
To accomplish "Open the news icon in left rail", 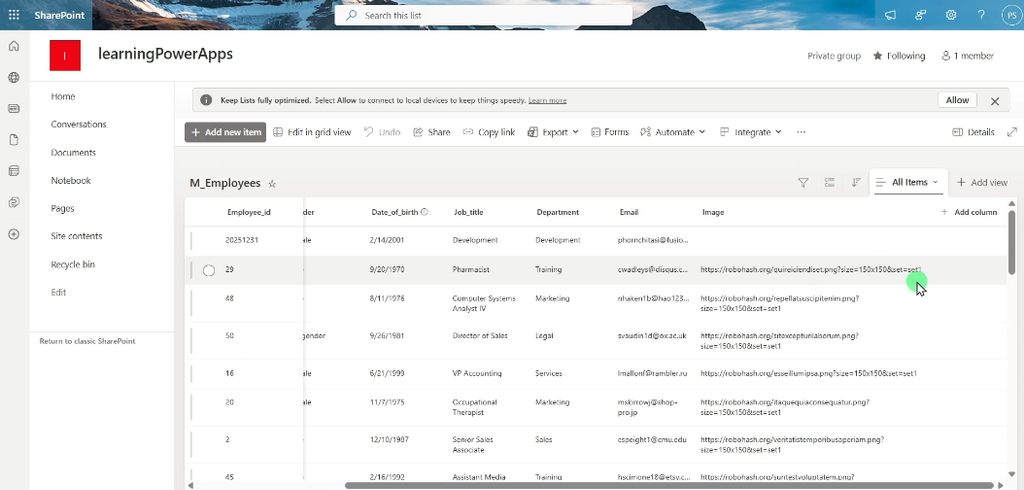I will (x=14, y=108).
